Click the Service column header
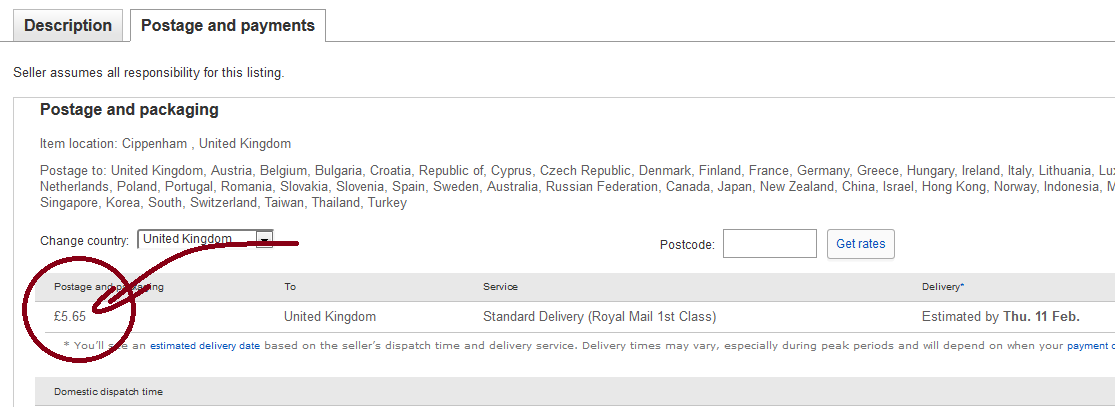The image size is (1115, 407). pos(501,287)
